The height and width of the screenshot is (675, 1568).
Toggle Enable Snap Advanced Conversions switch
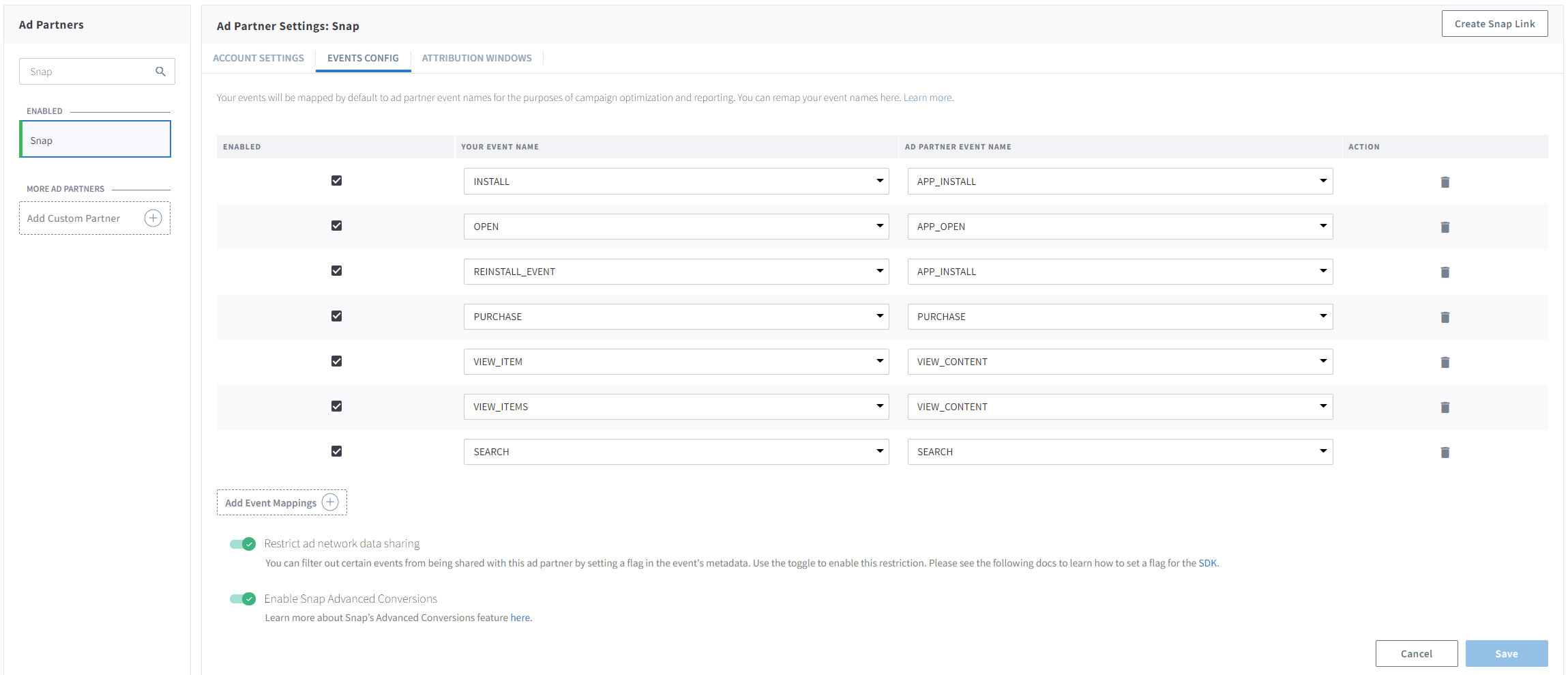click(243, 599)
